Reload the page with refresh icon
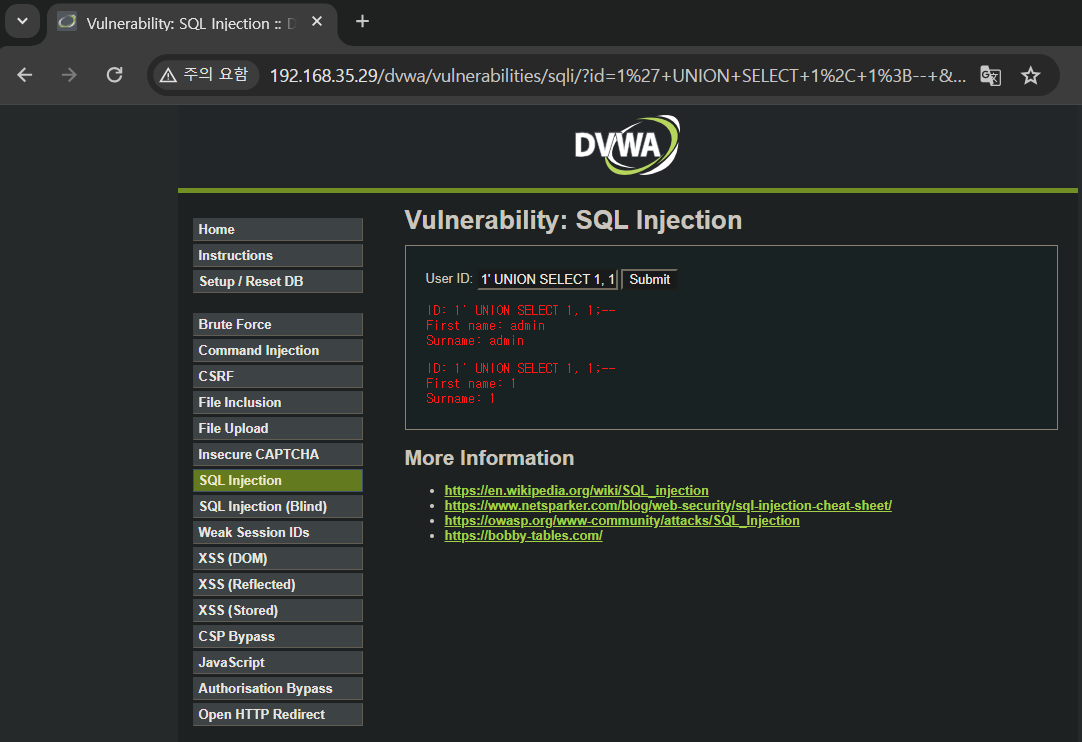The height and width of the screenshot is (742, 1082). coord(115,75)
